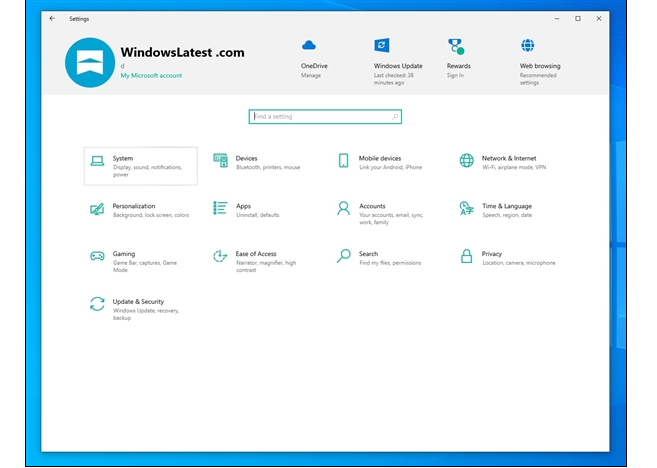657x468 pixels.
Task: Click Rewards Sign in text
Action: 455,75
